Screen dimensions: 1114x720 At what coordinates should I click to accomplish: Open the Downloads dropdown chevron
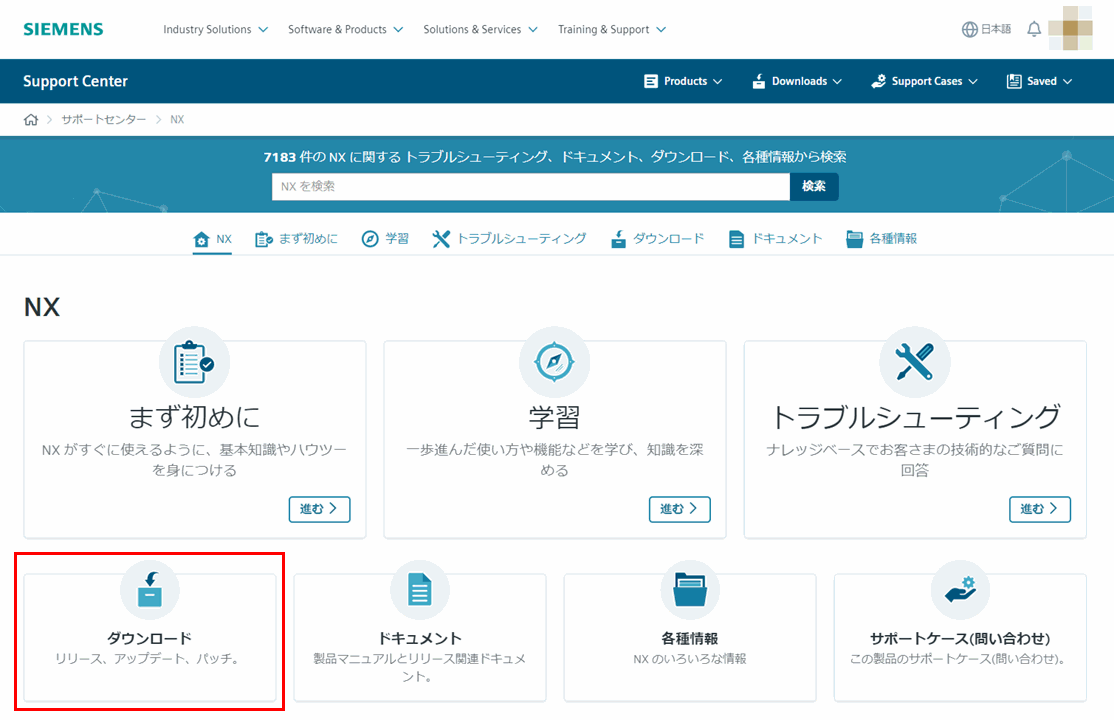point(837,82)
